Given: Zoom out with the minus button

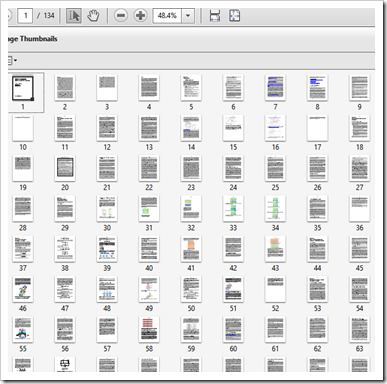Looking at the screenshot, I should coord(121,16).
